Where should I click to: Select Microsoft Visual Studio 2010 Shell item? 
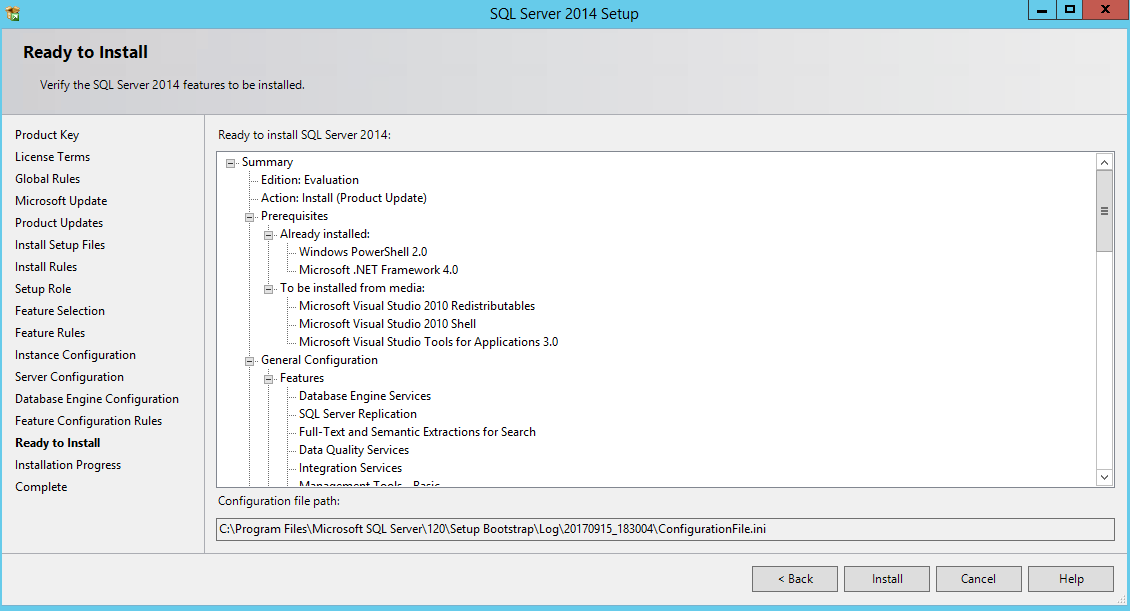387,324
